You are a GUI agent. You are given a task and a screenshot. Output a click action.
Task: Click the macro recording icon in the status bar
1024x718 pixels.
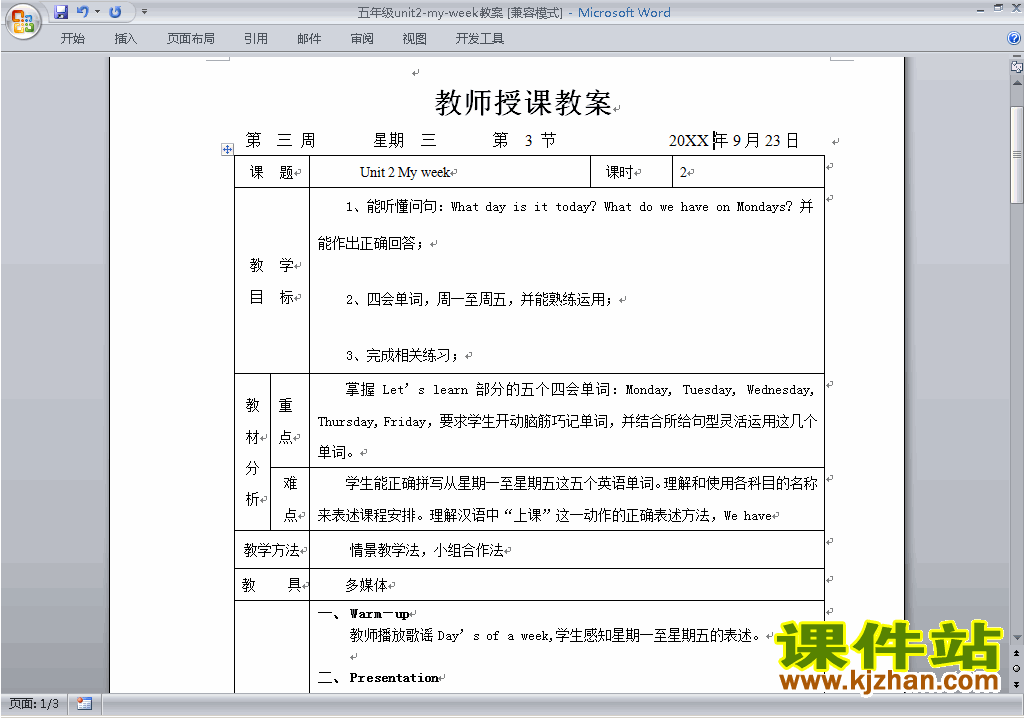pyautogui.click(x=84, y=704)
